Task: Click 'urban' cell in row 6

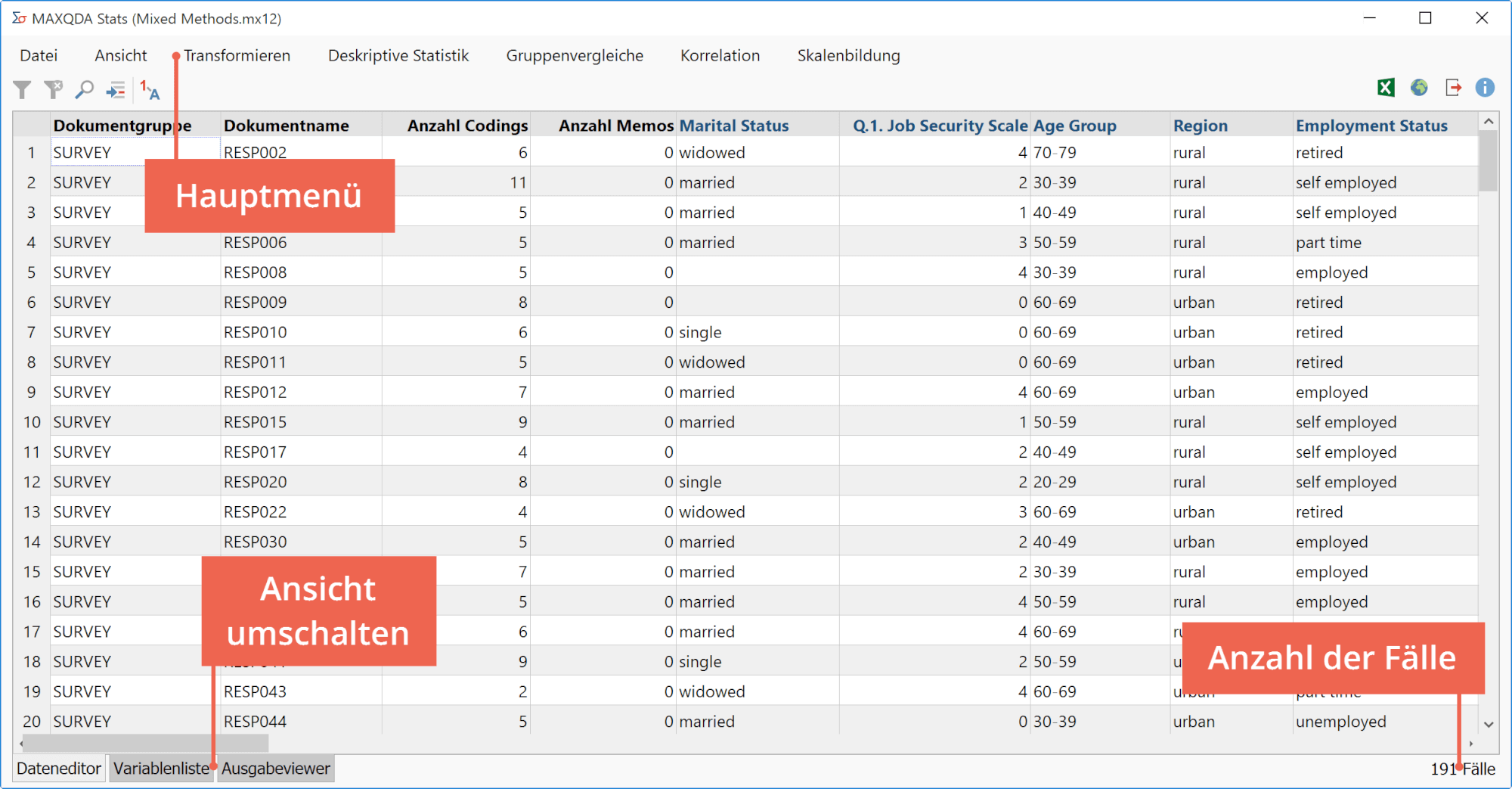Action: pyautogui.click(x=1232, y=302)
